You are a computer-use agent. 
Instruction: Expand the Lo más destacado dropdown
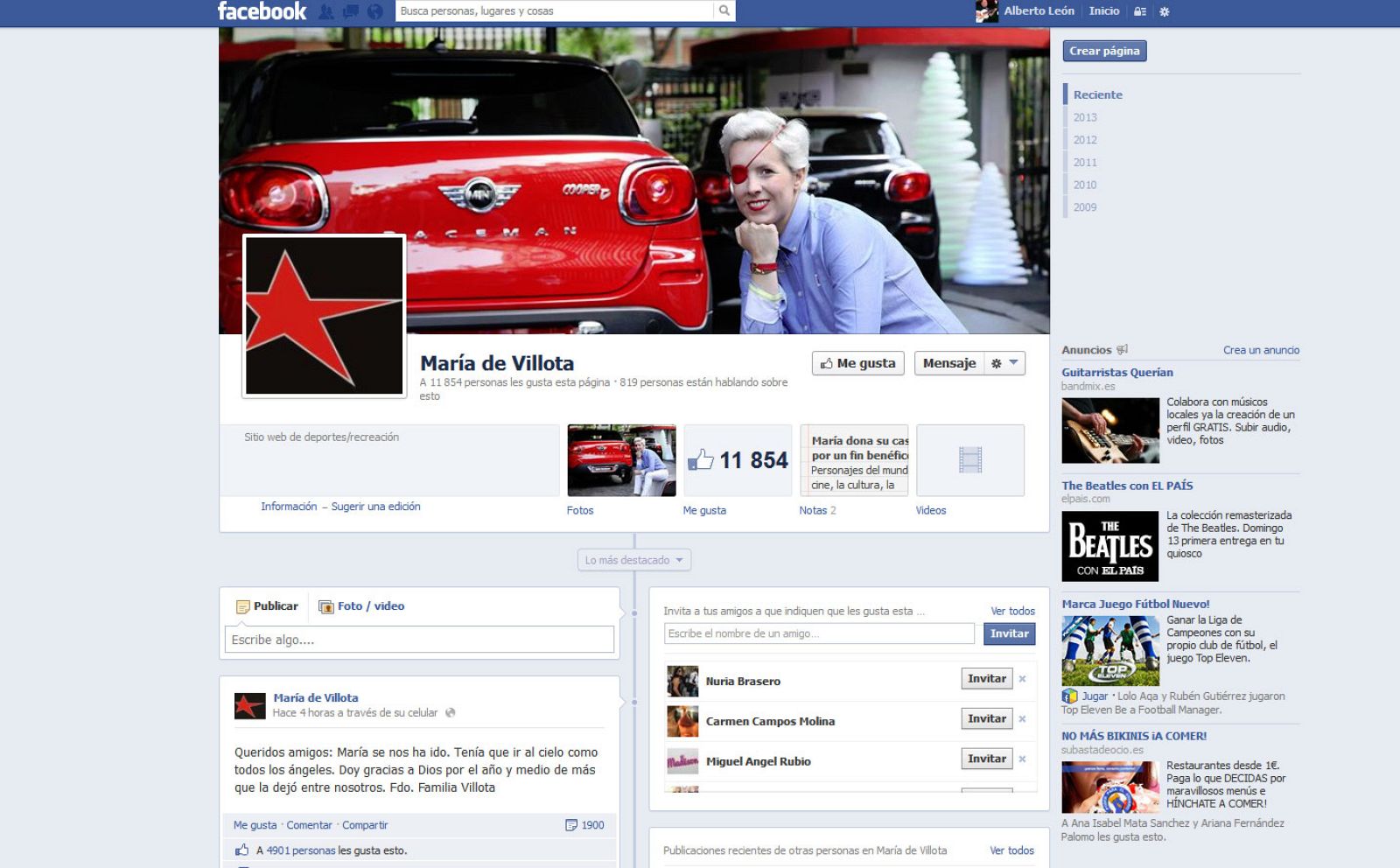pos(634,560)
